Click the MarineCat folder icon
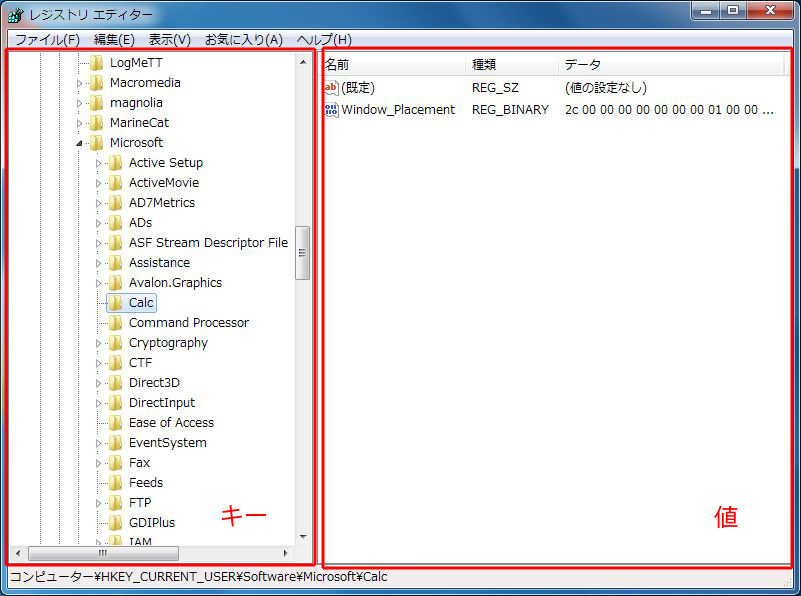801x596 pixels. pyautogui.click(x=96, y=123)
